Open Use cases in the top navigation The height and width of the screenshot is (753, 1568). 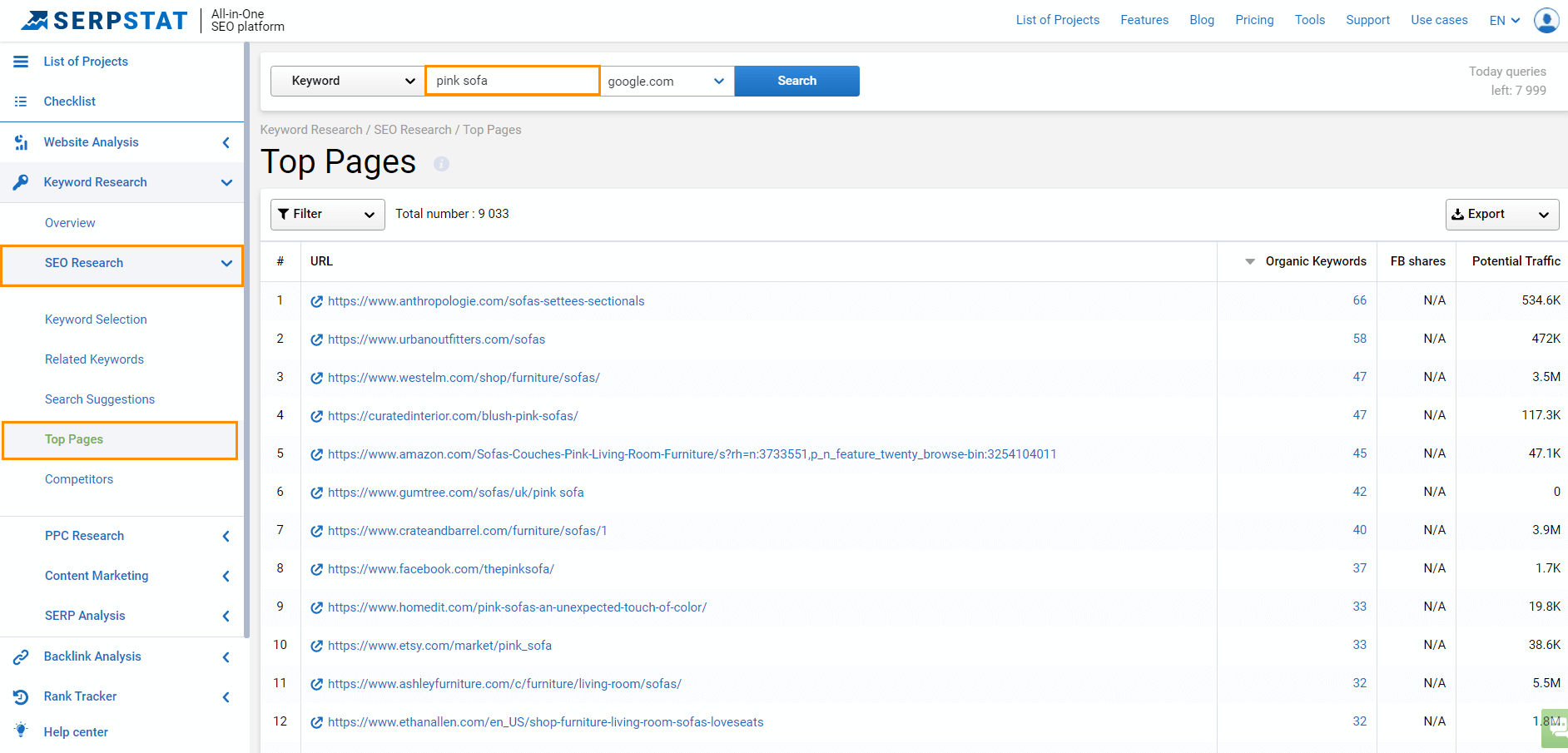pos(1439,20)
